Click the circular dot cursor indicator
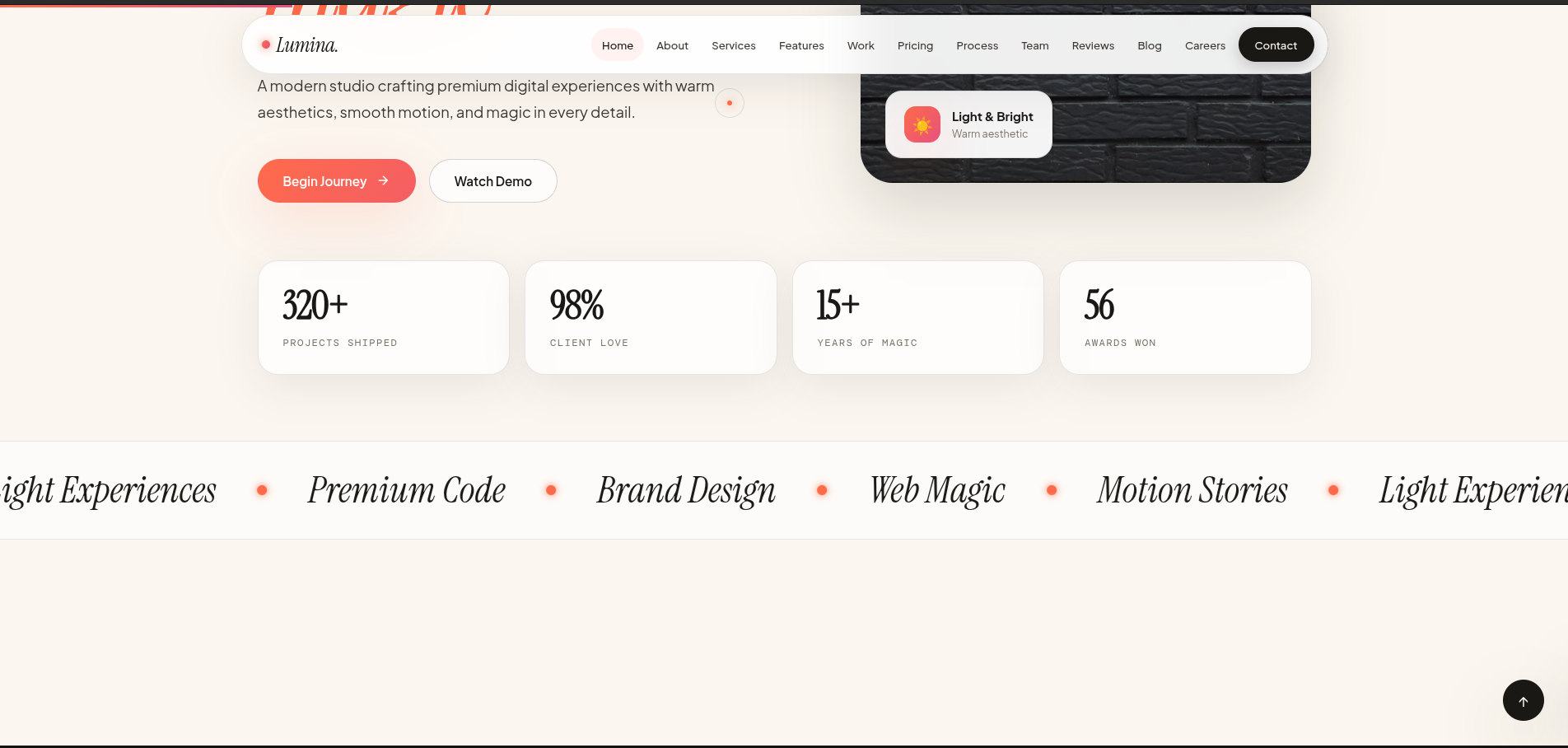 [730, 103]
